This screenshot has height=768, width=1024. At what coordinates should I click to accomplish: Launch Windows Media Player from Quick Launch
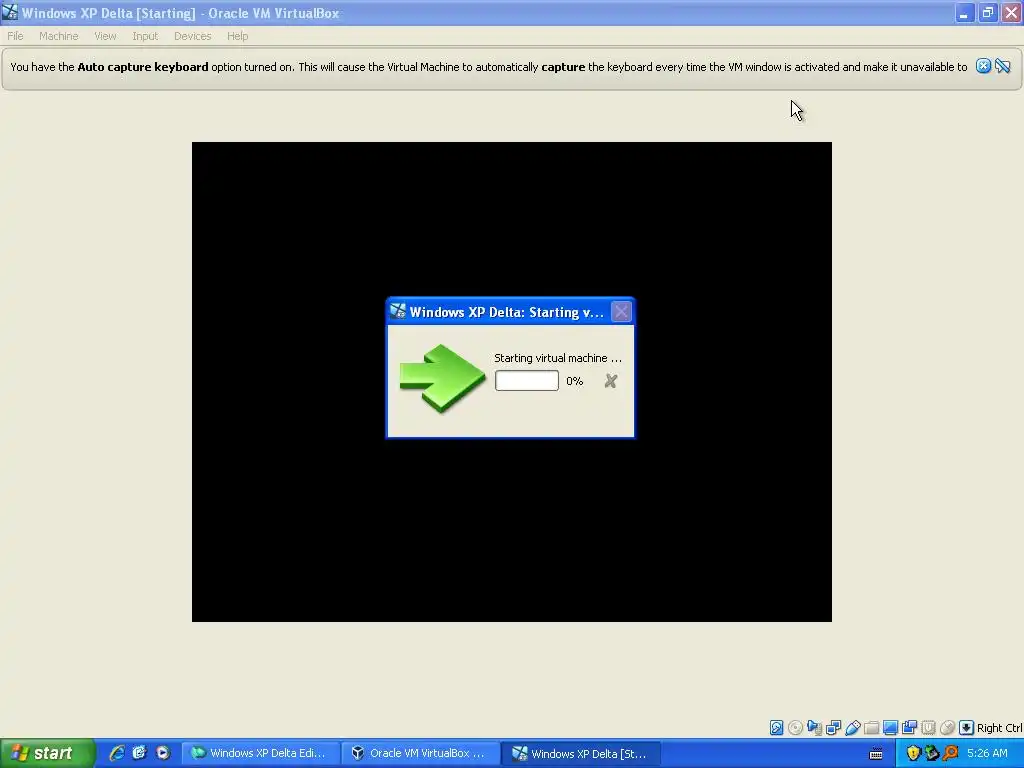[163, 753]
